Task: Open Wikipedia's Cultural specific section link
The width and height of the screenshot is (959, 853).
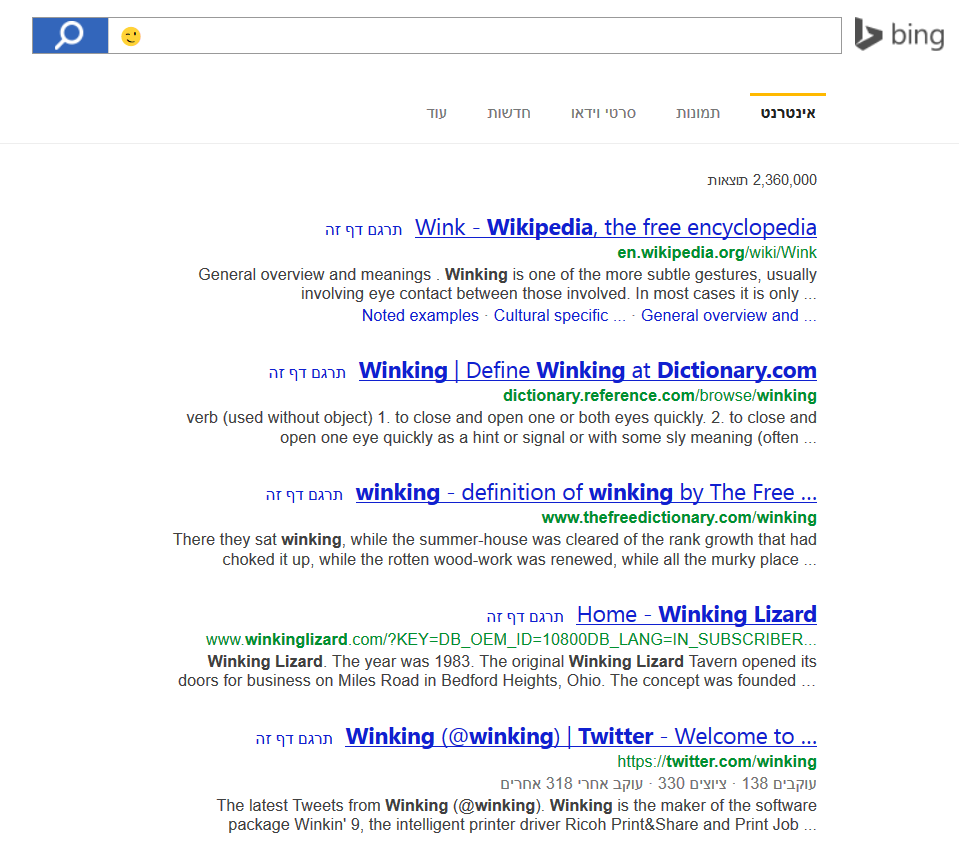Action: click(x=560, y=316)
